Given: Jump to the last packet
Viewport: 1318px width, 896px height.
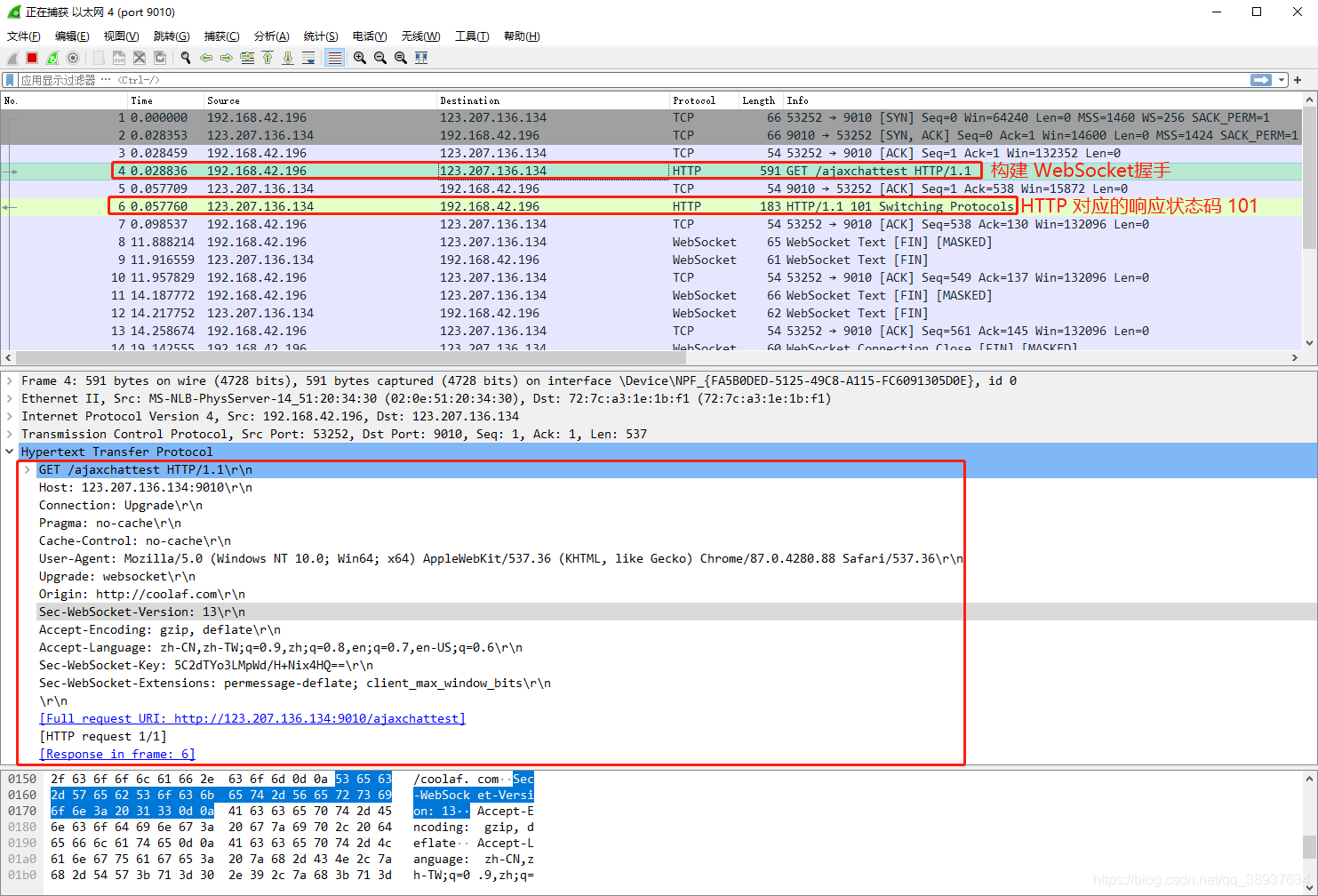Looking at the screenshot, I should coord(288,57).
